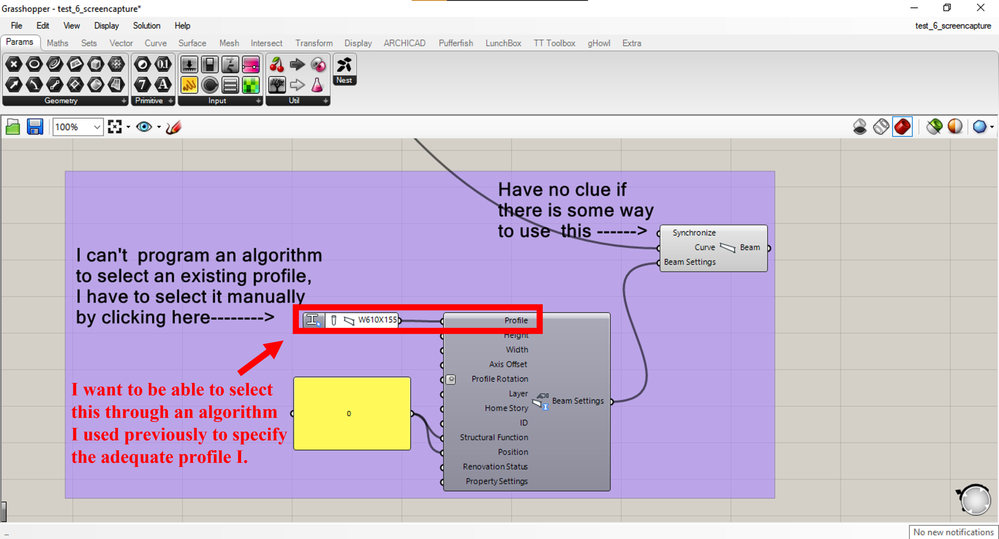Choose the Cherry Picker util icon
This screenshot has width=999, height=539.
(277, 64)
